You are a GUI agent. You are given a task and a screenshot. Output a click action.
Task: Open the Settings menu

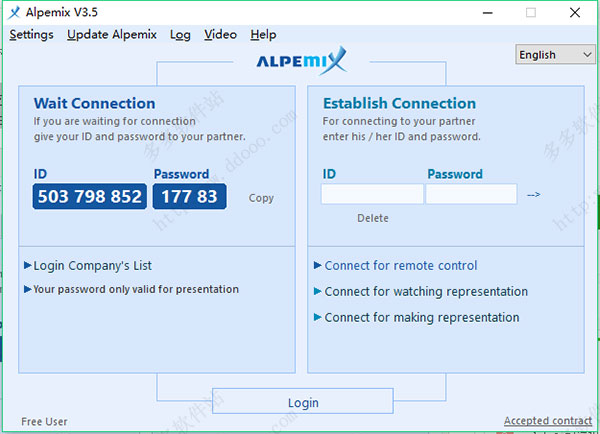point(31,35)
